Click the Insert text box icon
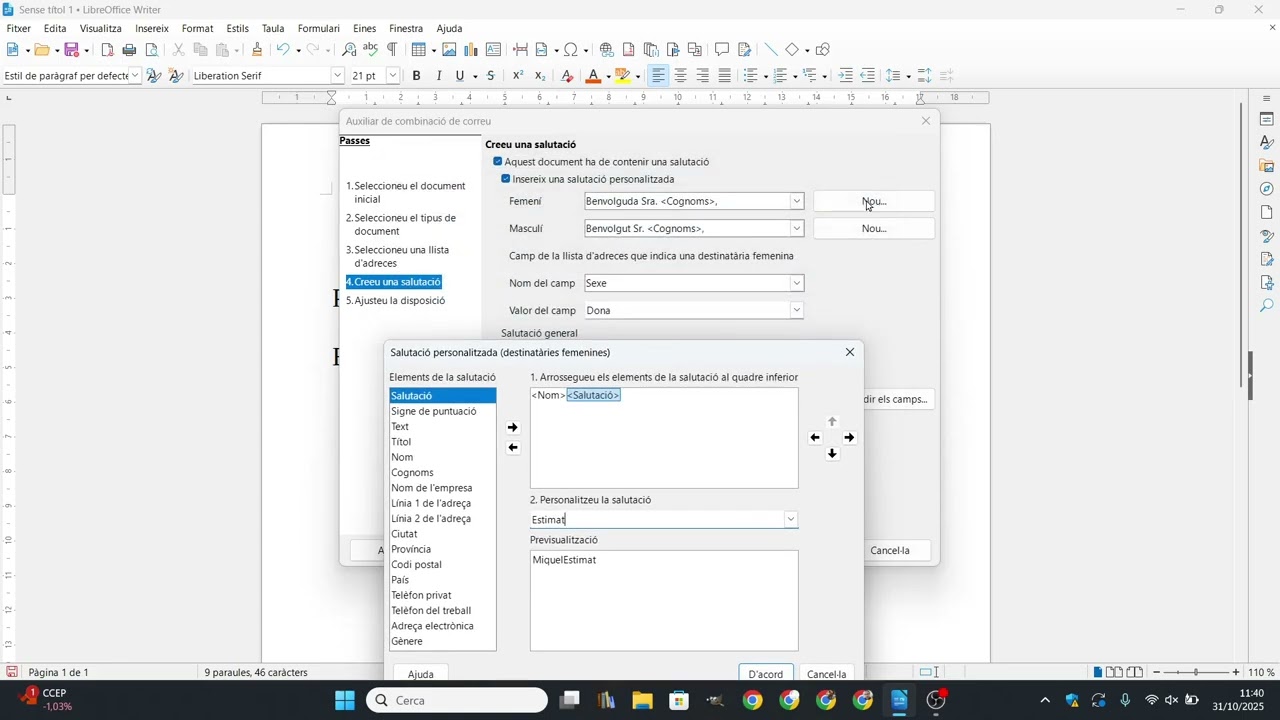The height and width of the screenshot is (720, 1280). pyautogui.click(x=493, y=50)
